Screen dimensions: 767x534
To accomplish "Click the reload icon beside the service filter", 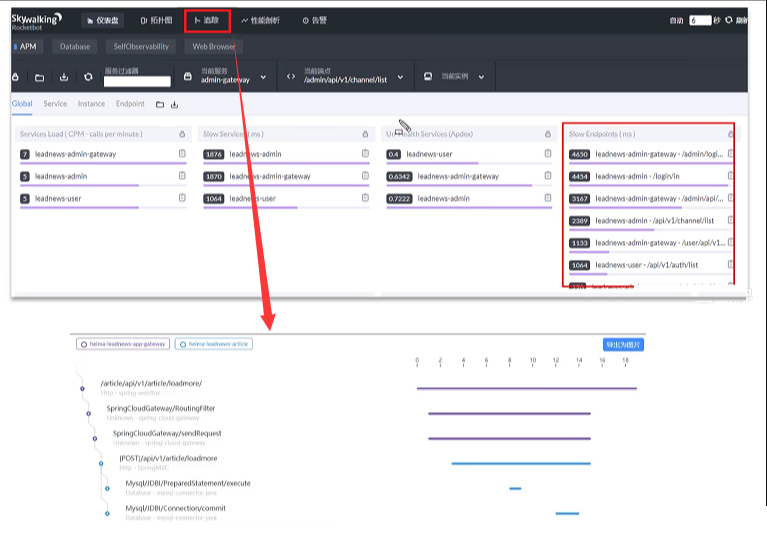I will 88,77.
